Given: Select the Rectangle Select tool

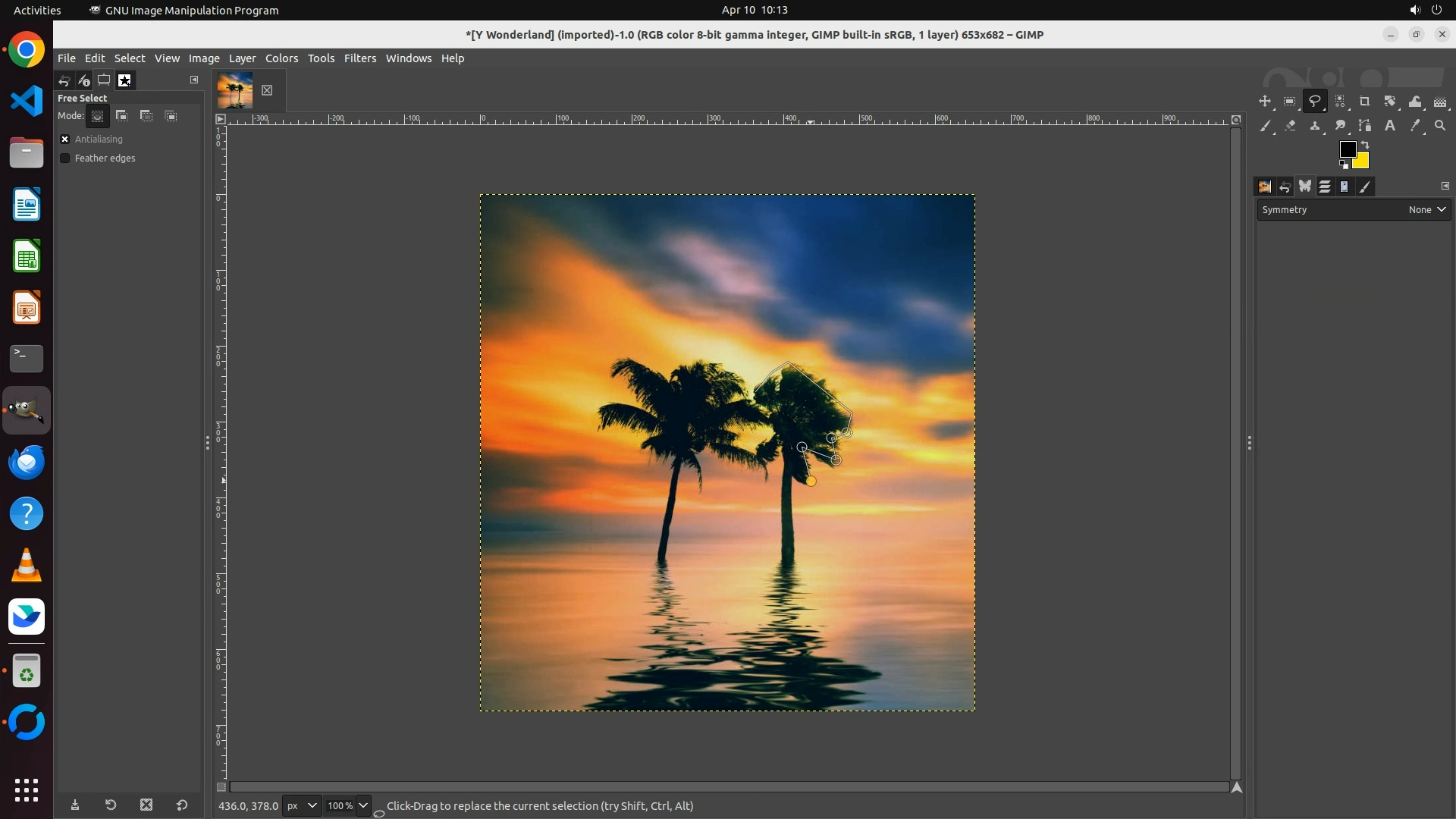Looking at the screenshot, I should click(1290, 102).
